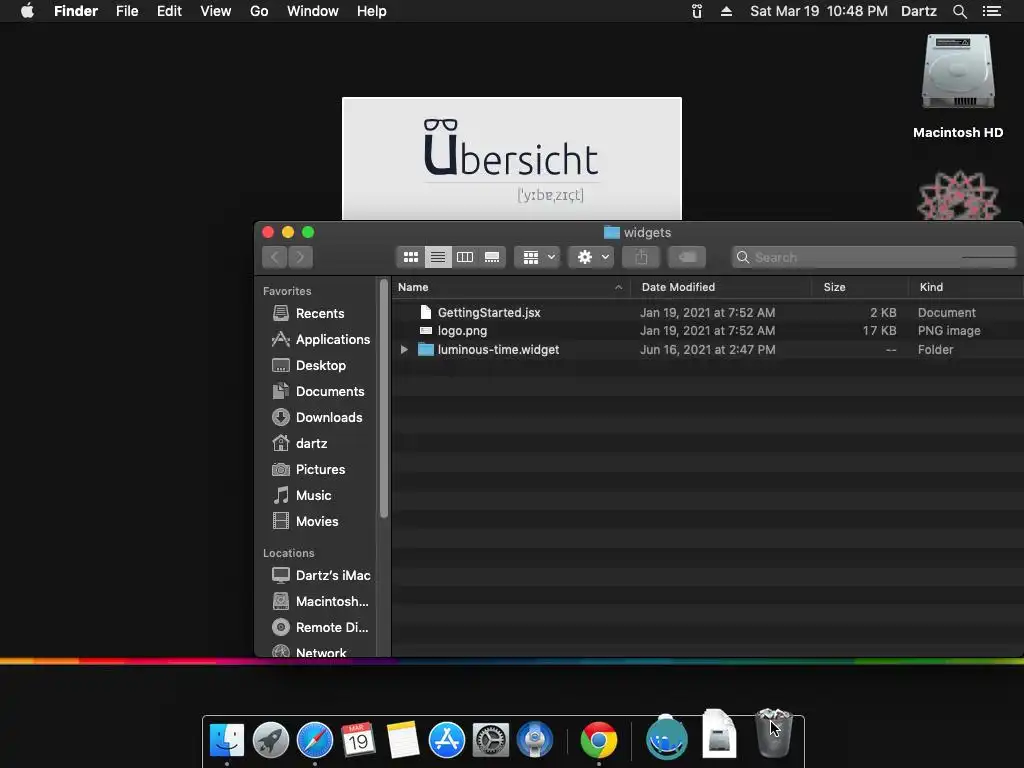Open the File menu

click(x=127, y=11)
